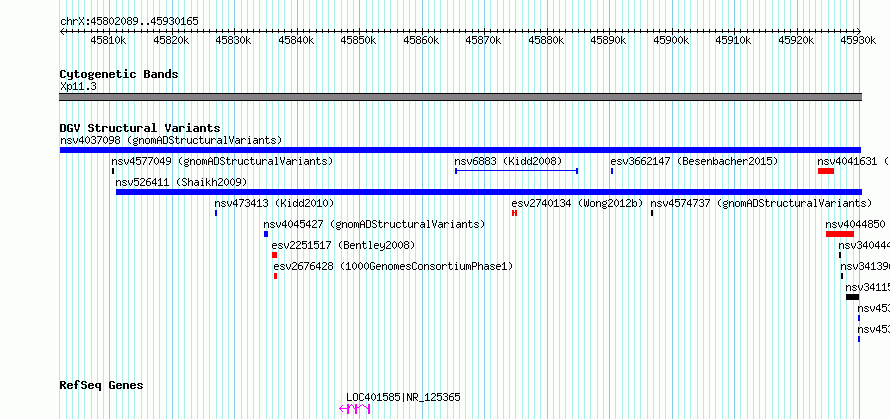Click the long blue nsv4037098 variant bar
Image resolution: width=890 pixels, height=419 pixels.
[460, 150]
